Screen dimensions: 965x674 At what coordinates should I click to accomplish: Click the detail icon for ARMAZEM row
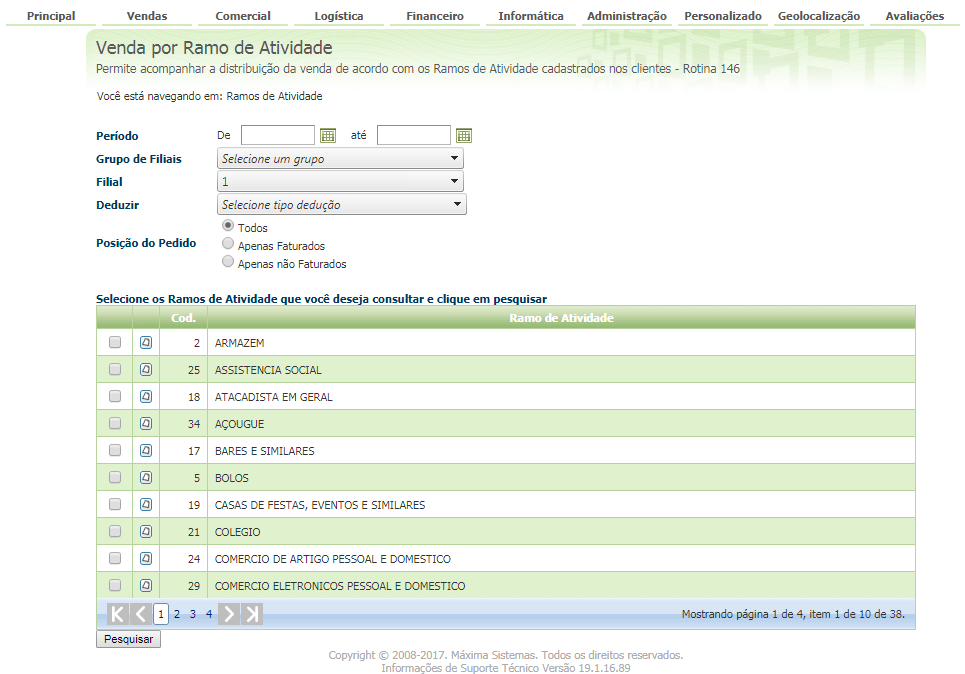(x=146, y=342)
